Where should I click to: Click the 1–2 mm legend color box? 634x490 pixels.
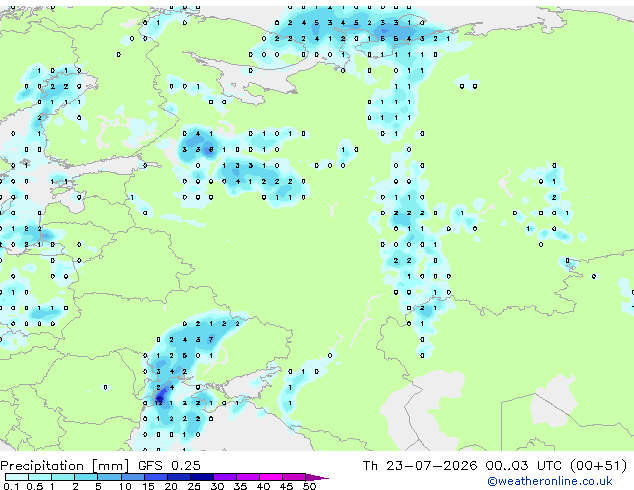tap(63, 477)
